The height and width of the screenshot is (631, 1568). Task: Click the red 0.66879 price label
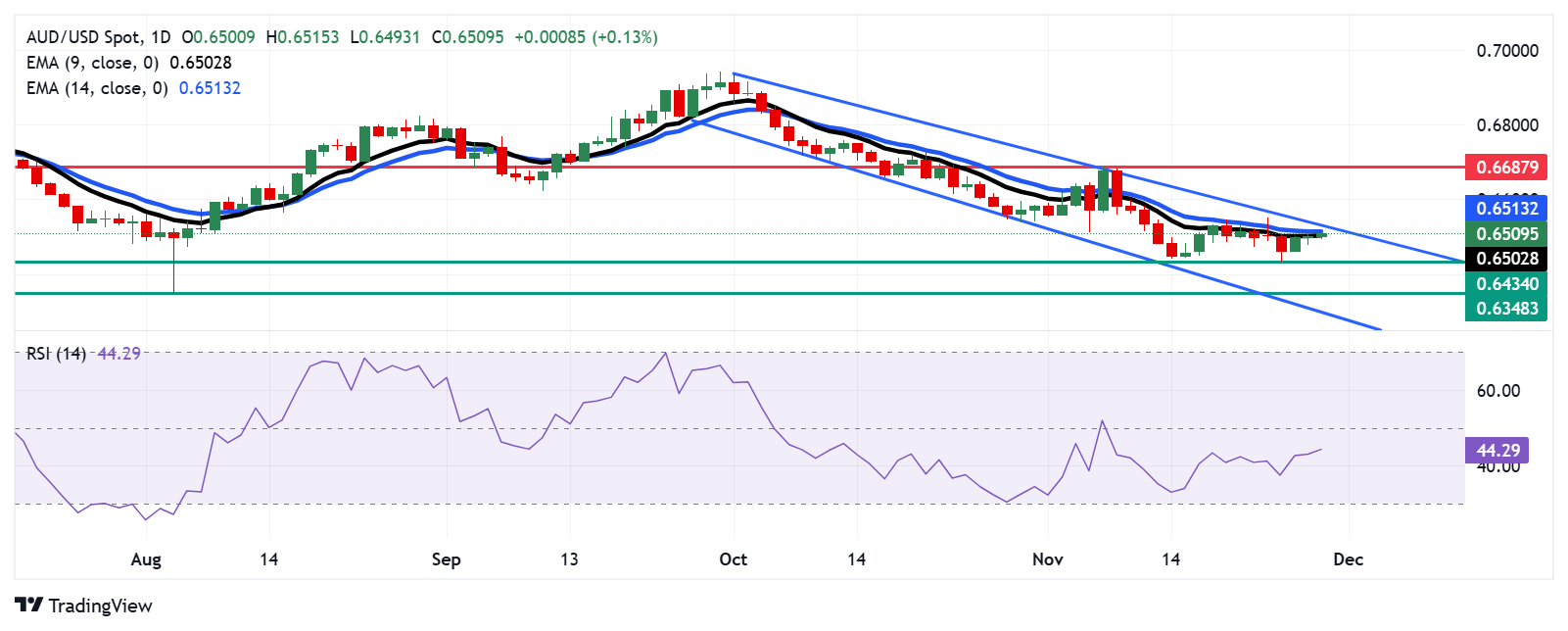pyautogui.click(x=1507, y=168)
